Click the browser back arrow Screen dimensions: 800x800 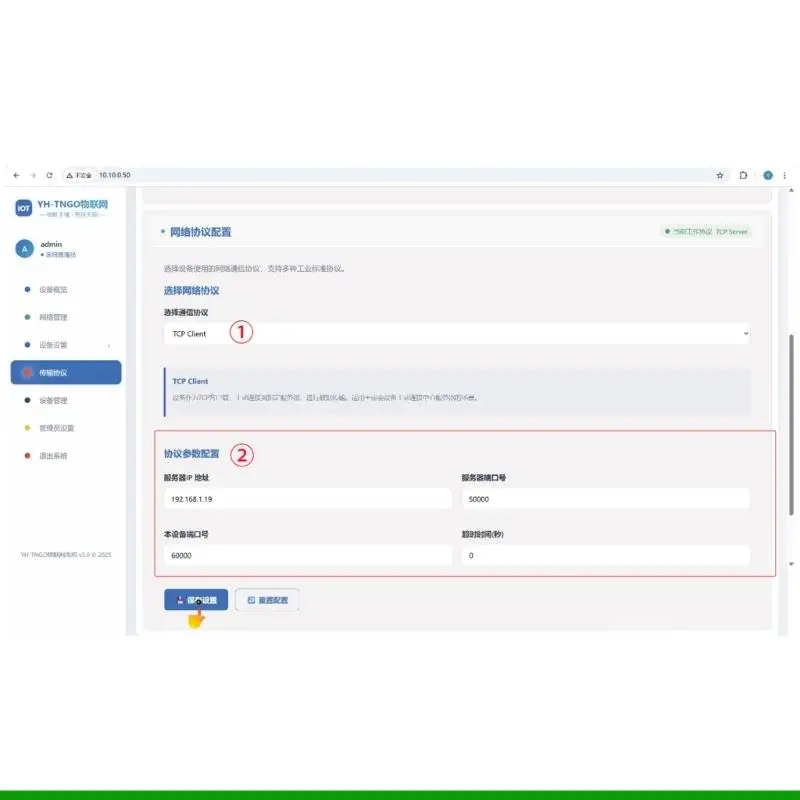coord(16,176)
